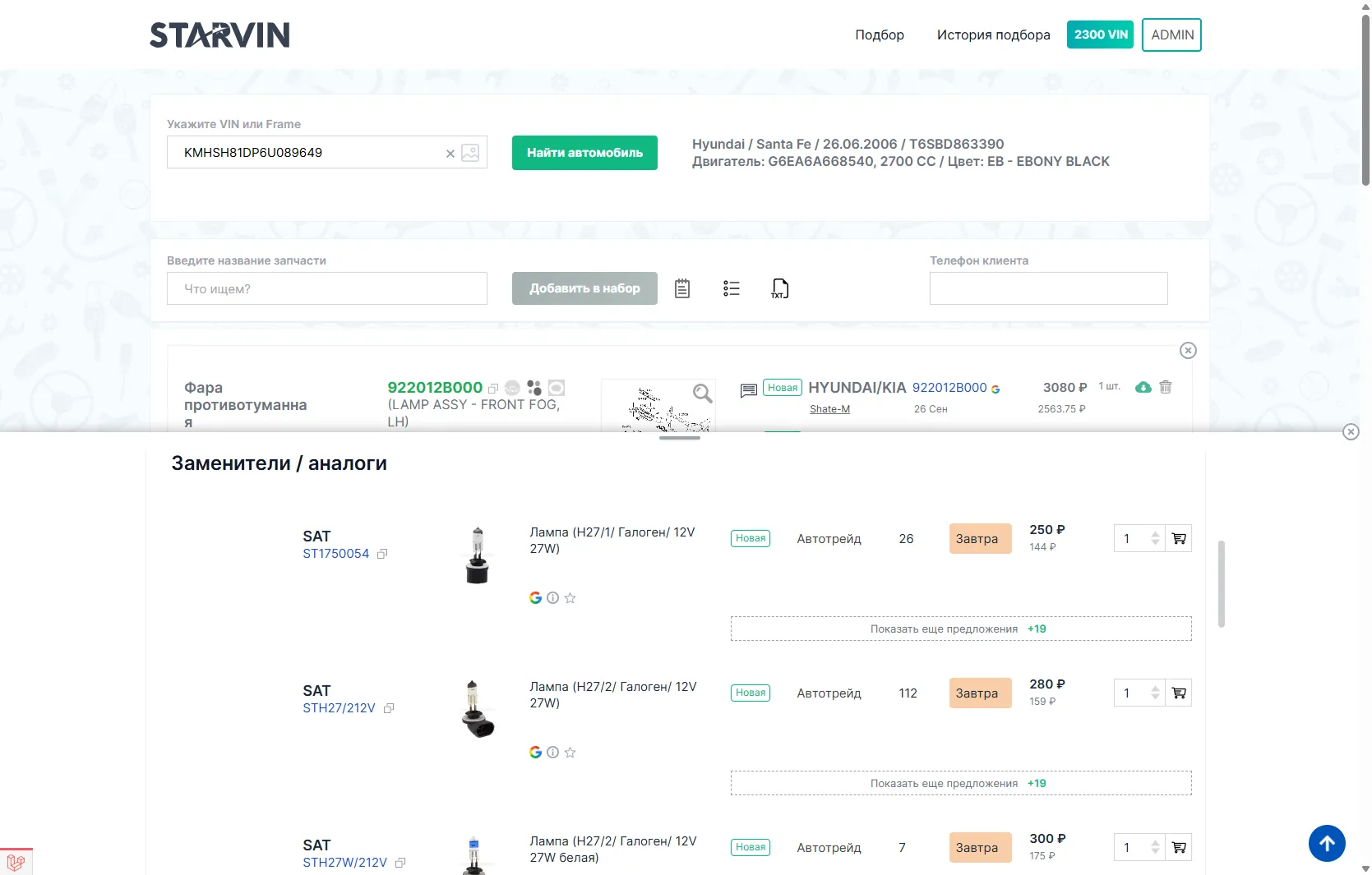Click the 2300 VIN balance badge
Screen dimensions: 1372x875
click(1101, 35)
